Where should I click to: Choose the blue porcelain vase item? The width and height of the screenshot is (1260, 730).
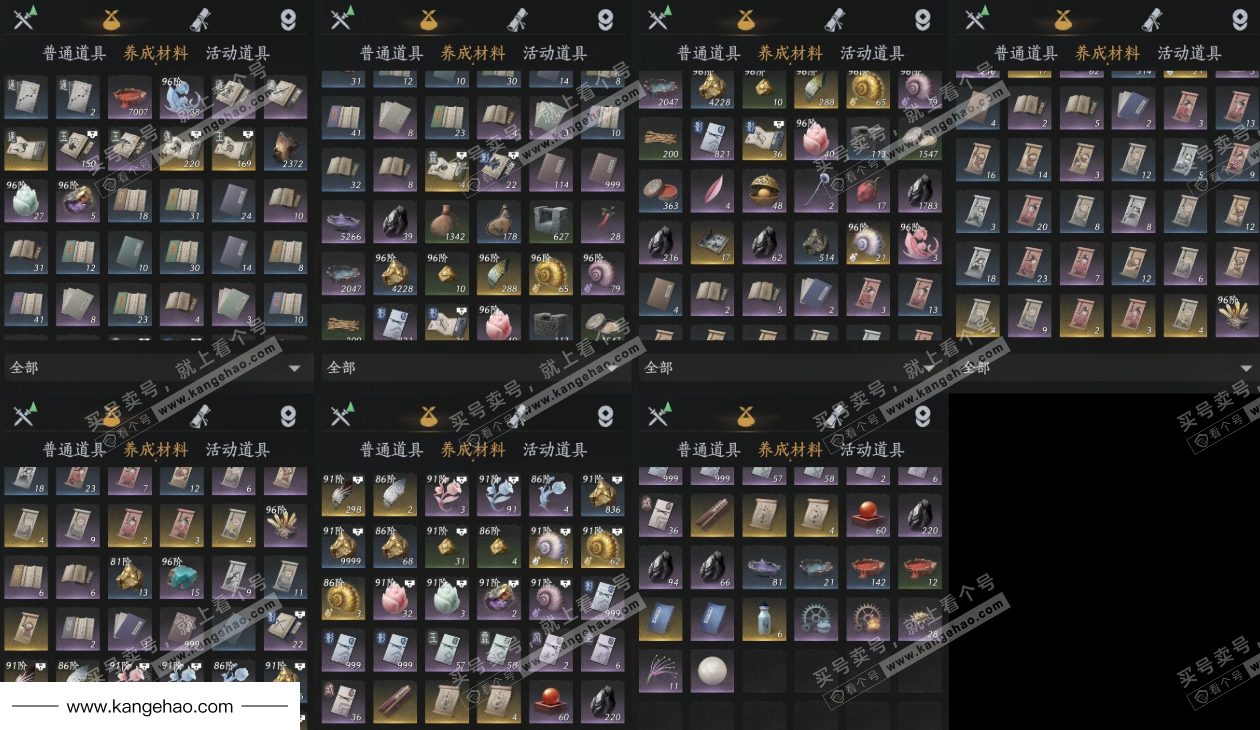[765, 619]
